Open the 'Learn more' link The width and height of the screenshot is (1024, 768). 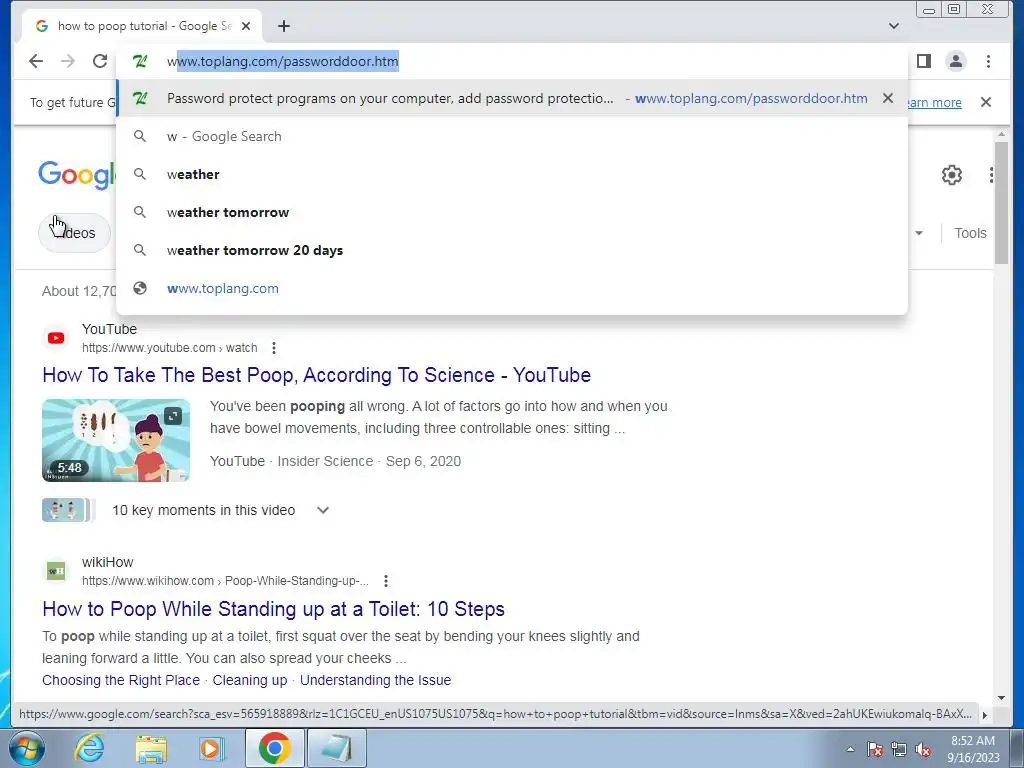point(935,103)
